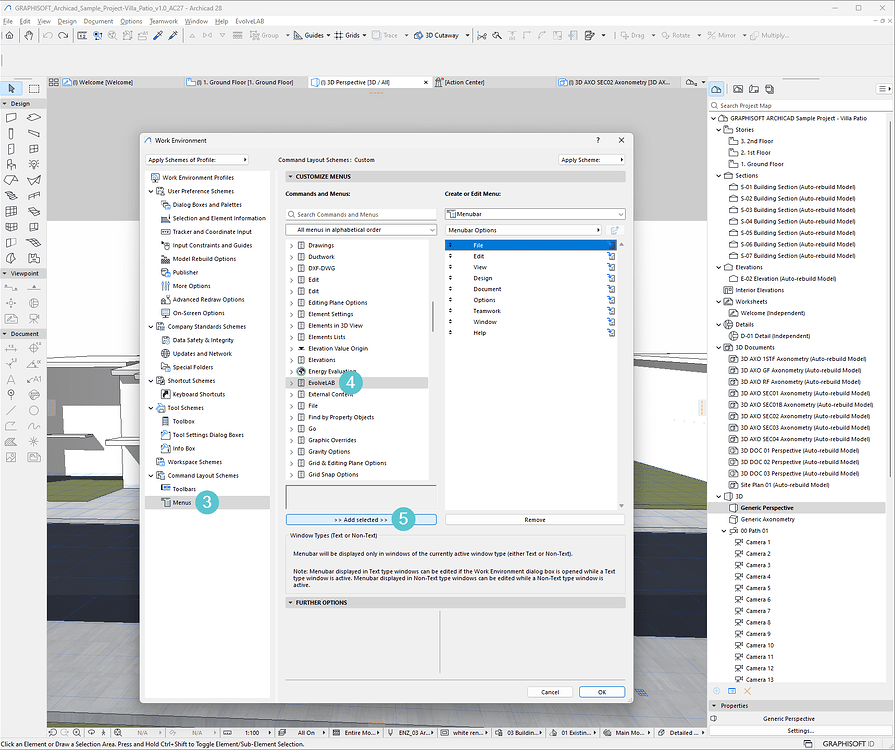Select the Wall tool in the Design toolbox
The image size is (895, 750).
(x=11, y=117)
